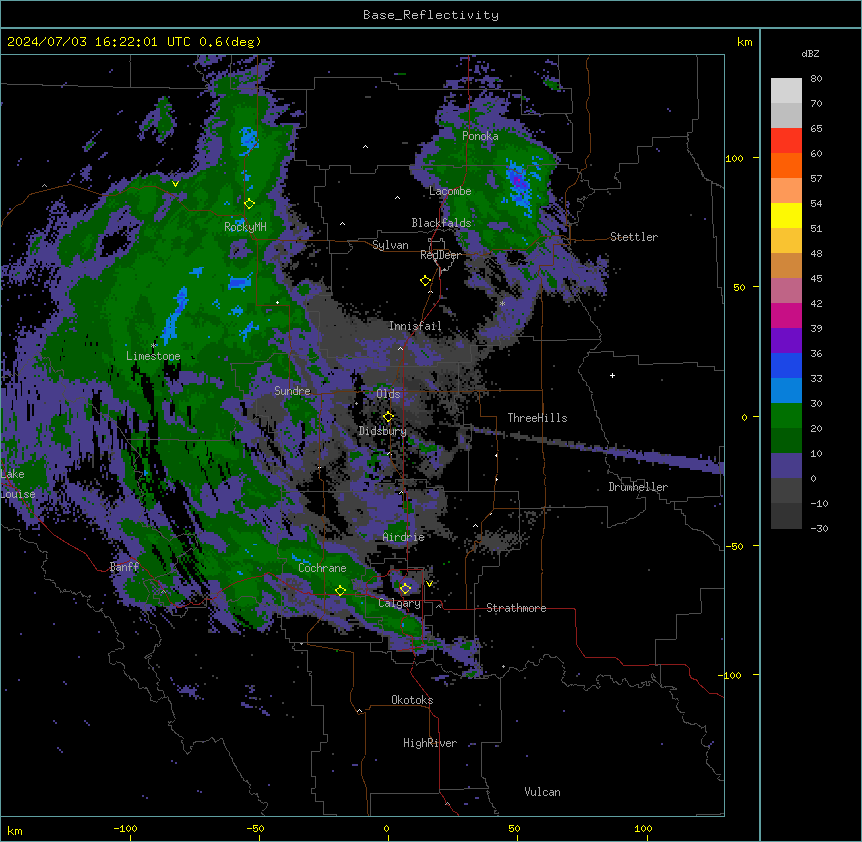
Task: Click the white asterisk marker southeast of RedDeer
Action: pos(502,303)
